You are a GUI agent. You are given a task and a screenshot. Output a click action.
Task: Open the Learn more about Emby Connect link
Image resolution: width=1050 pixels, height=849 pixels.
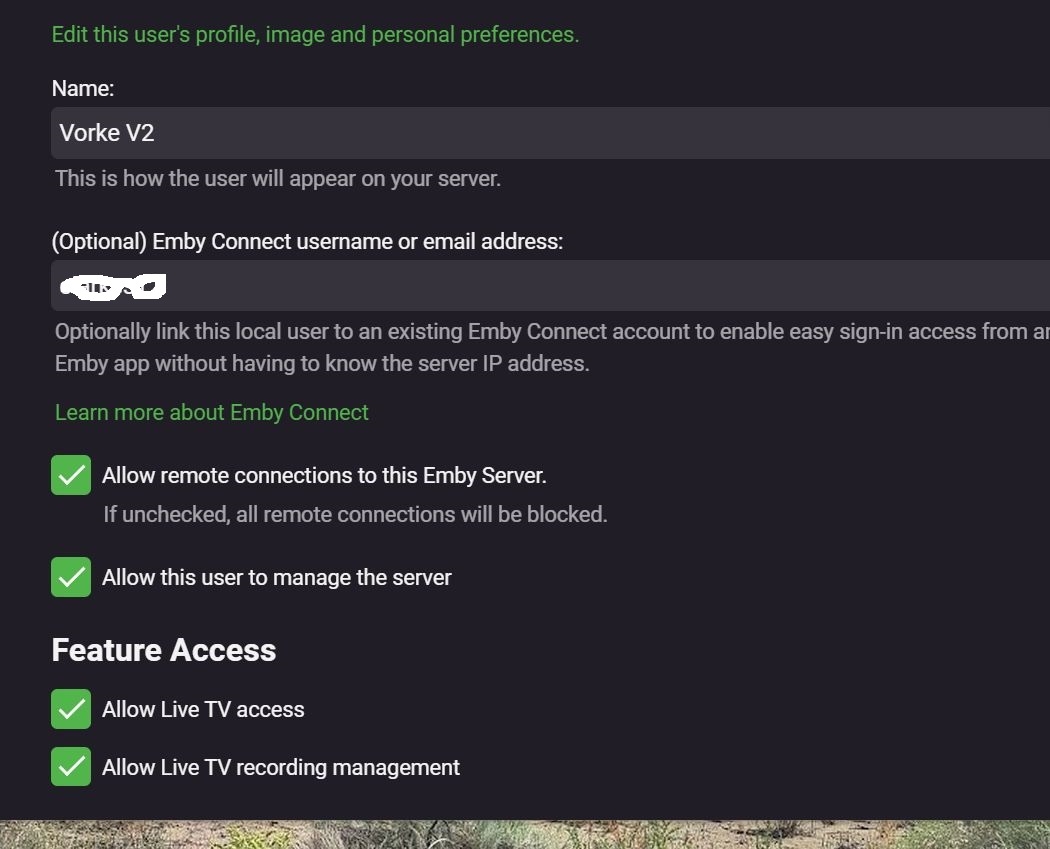pyautogui.click(x=212, y=412)
